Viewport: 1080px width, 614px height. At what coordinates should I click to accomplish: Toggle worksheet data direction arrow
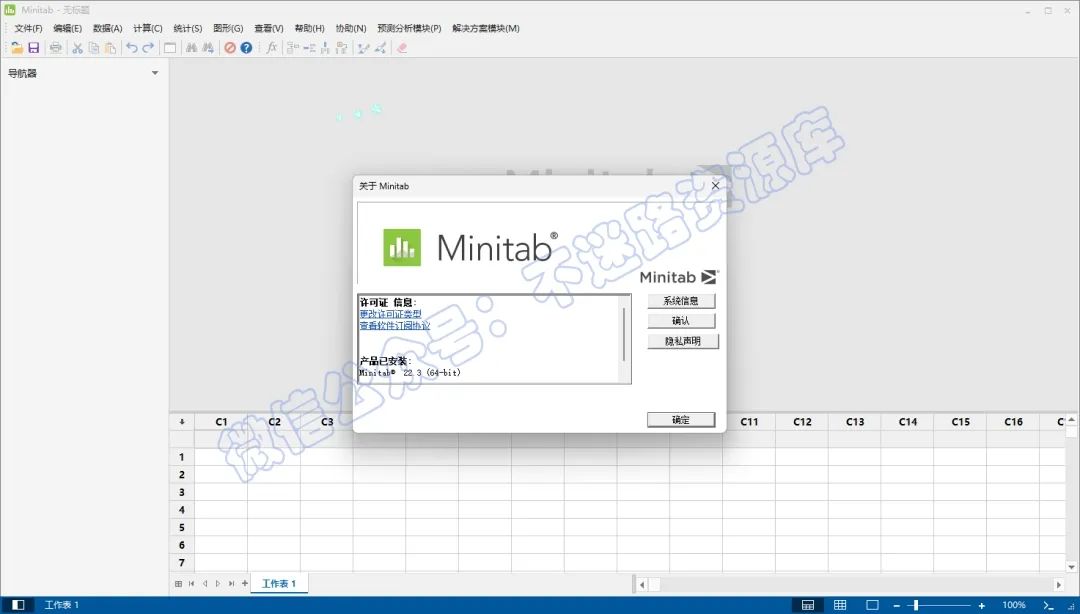(182, 422)
